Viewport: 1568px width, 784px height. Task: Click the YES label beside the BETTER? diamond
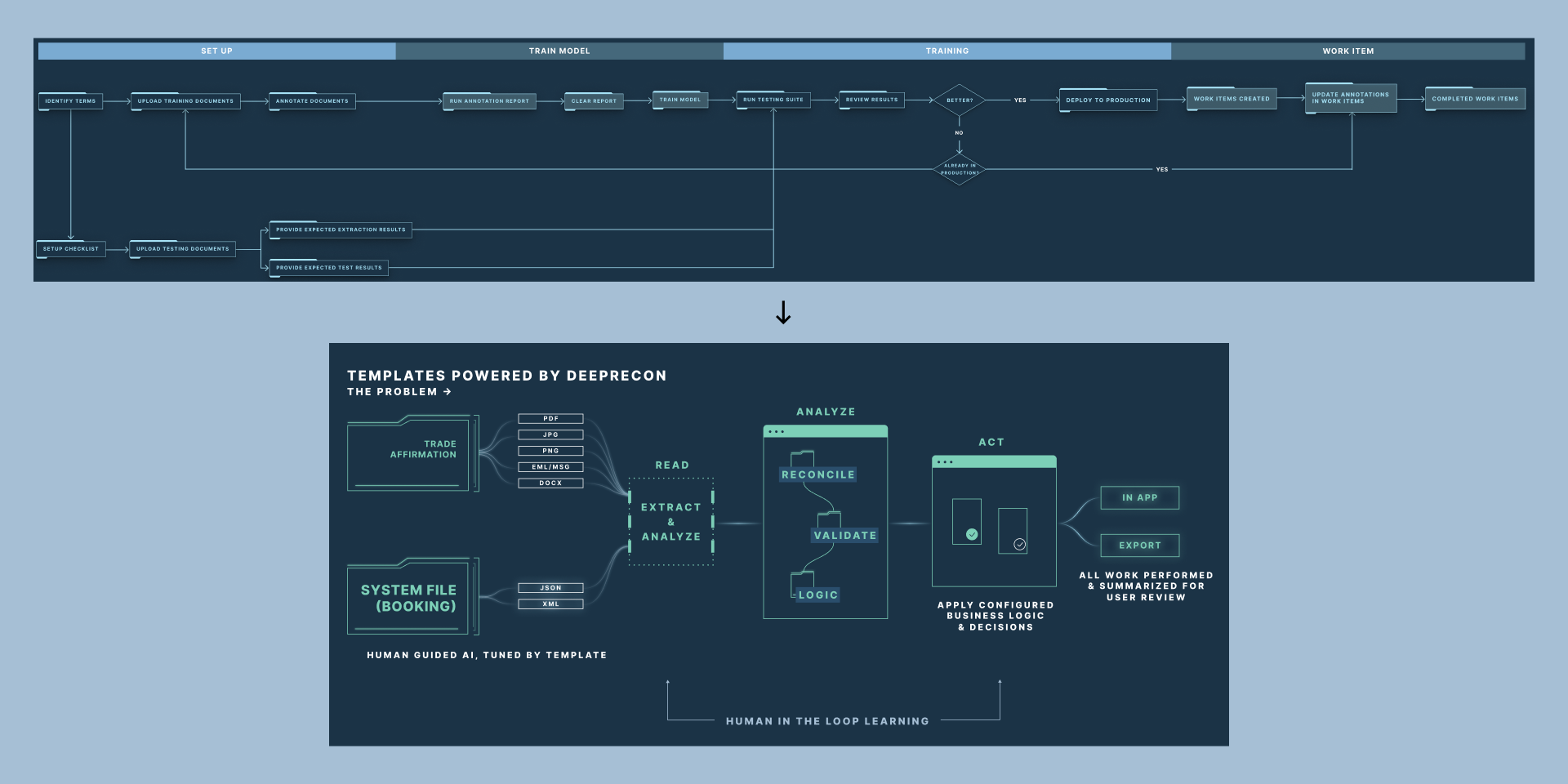tap(1020, 100)
